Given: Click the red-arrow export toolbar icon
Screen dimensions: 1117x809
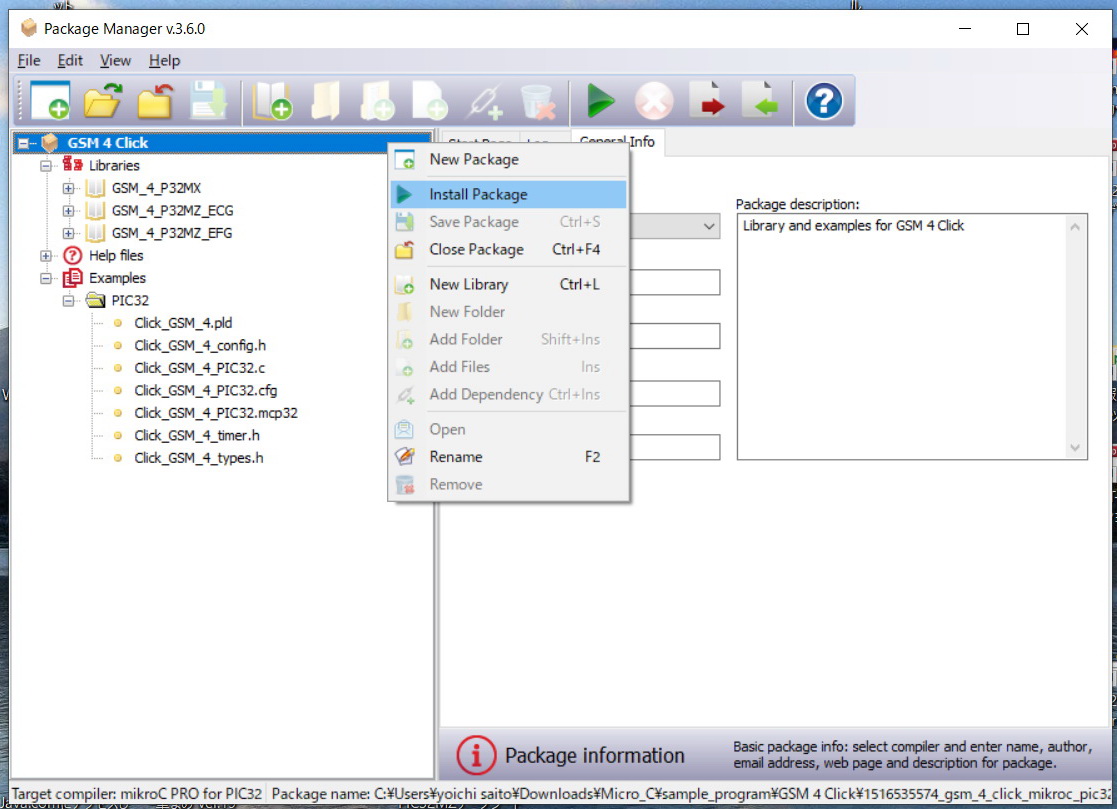Looking at the screenshot, I should 707,101.
